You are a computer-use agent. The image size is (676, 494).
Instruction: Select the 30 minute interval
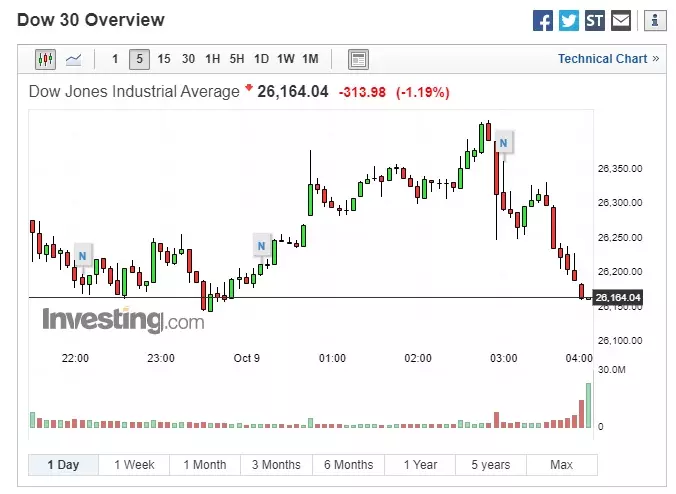click(x=188, y=59)
